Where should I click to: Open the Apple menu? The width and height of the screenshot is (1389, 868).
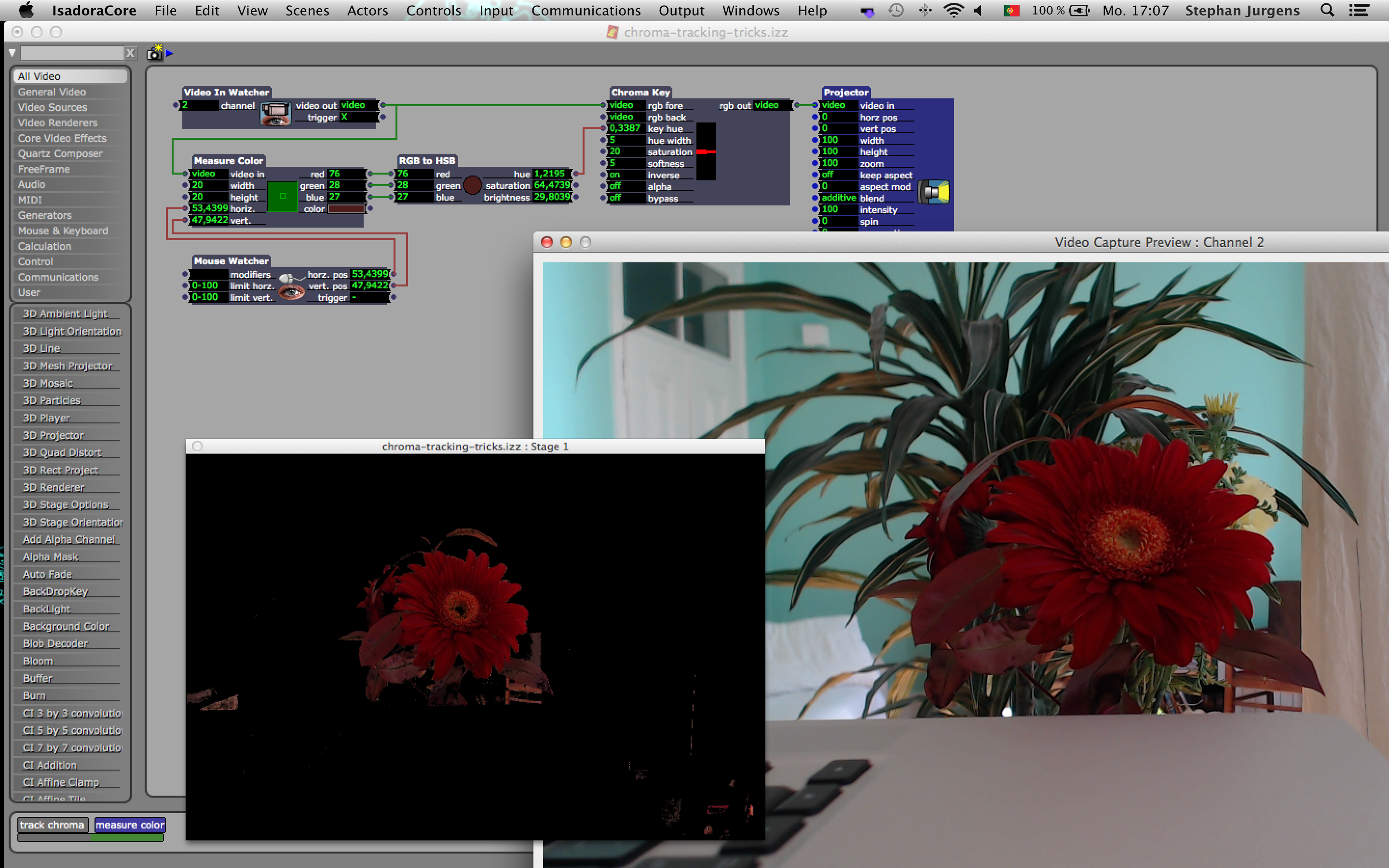click(x=27, y=10)
